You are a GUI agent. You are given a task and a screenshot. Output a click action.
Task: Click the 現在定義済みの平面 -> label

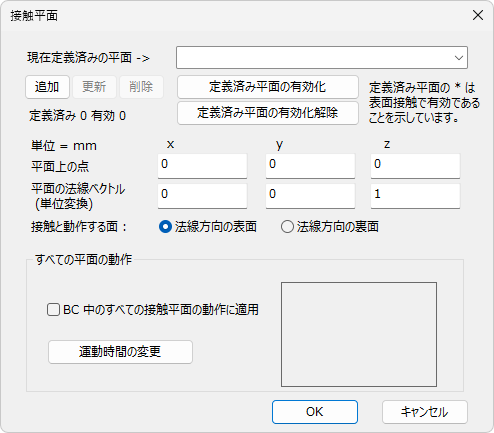pos(88,58)
